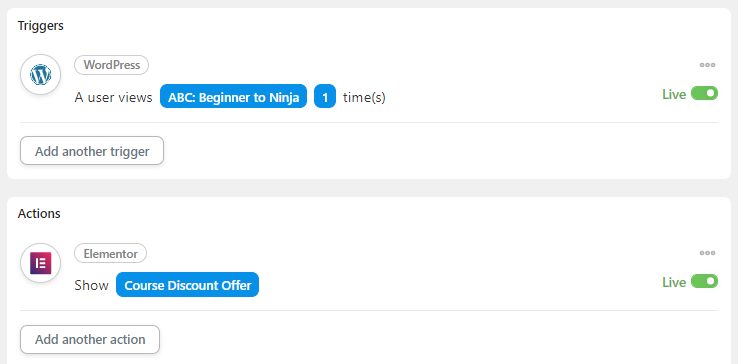Screen dimensions: 738x364
Task: Select the WordPress integration tag
Action: [112, 65]
